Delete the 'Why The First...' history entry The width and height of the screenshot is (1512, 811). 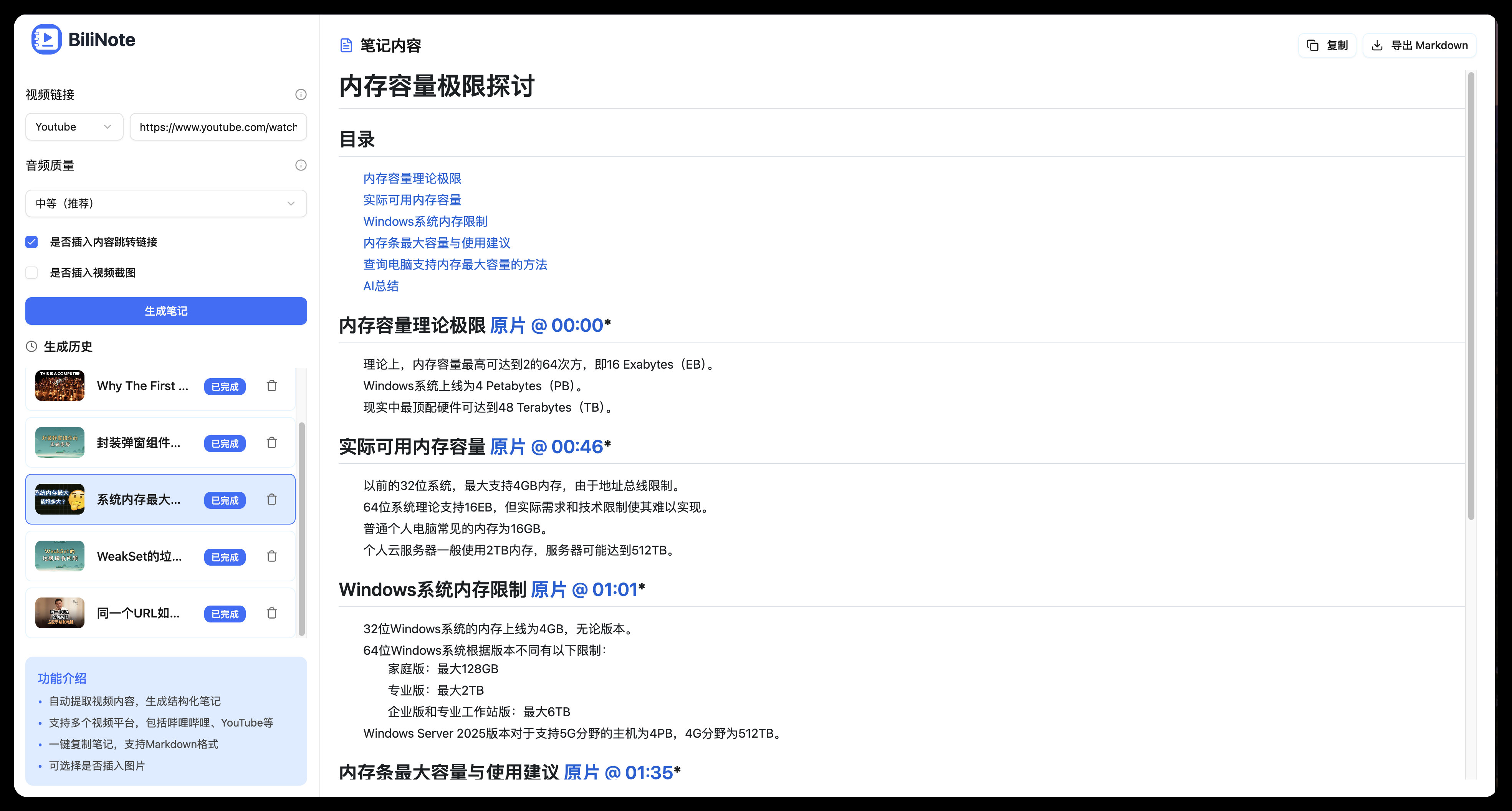click(x=271, y=386)
